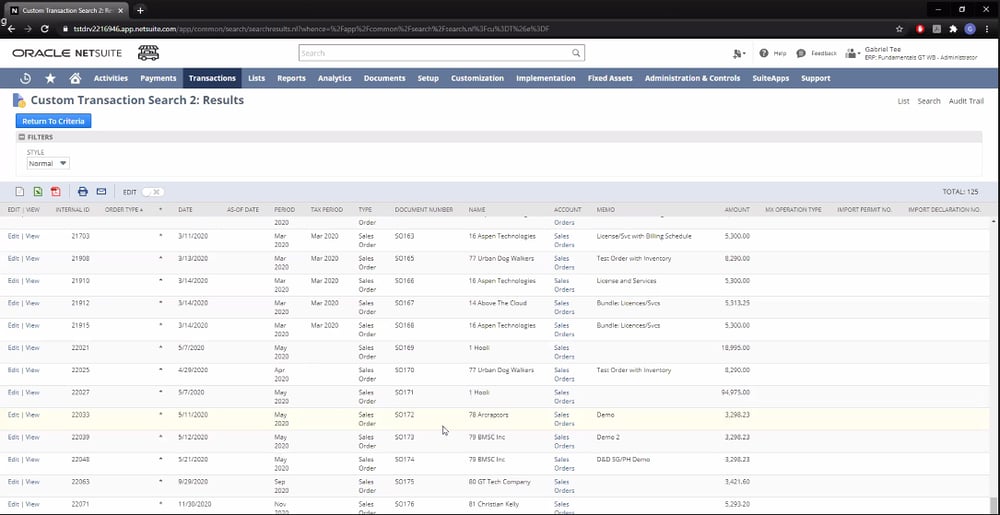
Task: Click the page title search icon
Action: pos(19,100)
